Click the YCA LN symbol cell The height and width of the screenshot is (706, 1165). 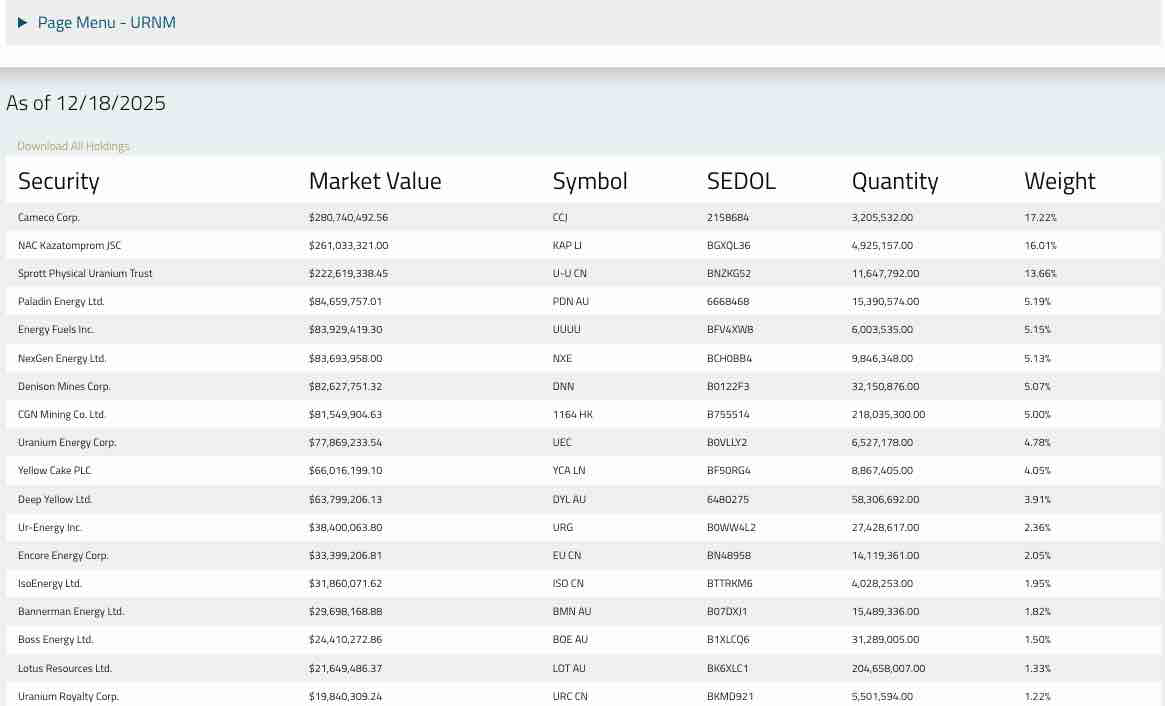569,470
